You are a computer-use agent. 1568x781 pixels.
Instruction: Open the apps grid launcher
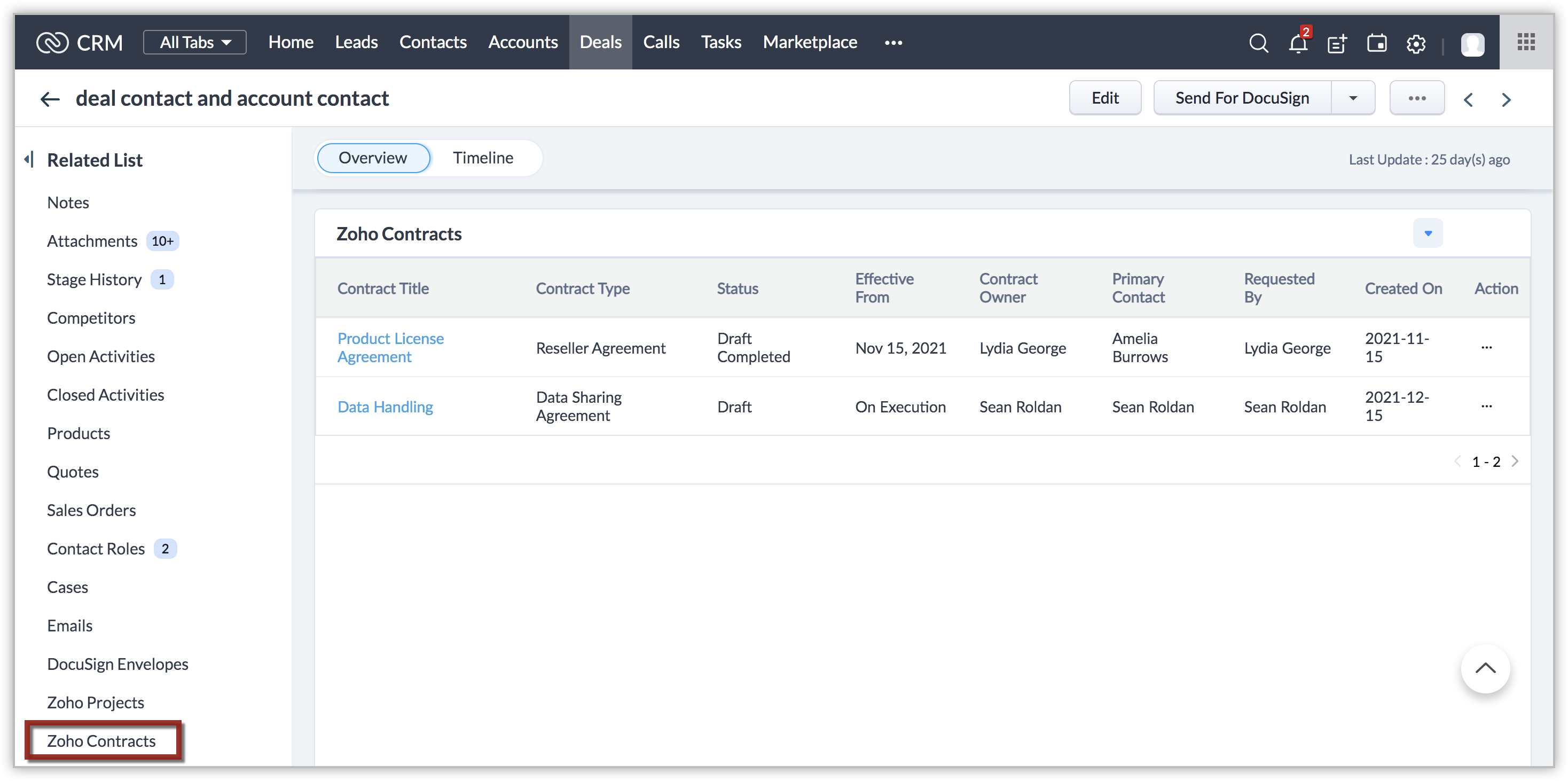point(1526,42)
